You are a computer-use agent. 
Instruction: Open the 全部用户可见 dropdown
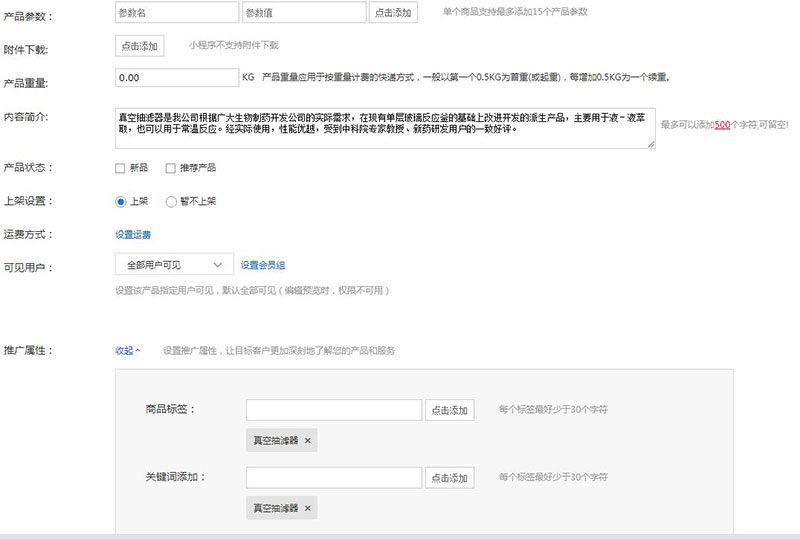pos(174,265)
